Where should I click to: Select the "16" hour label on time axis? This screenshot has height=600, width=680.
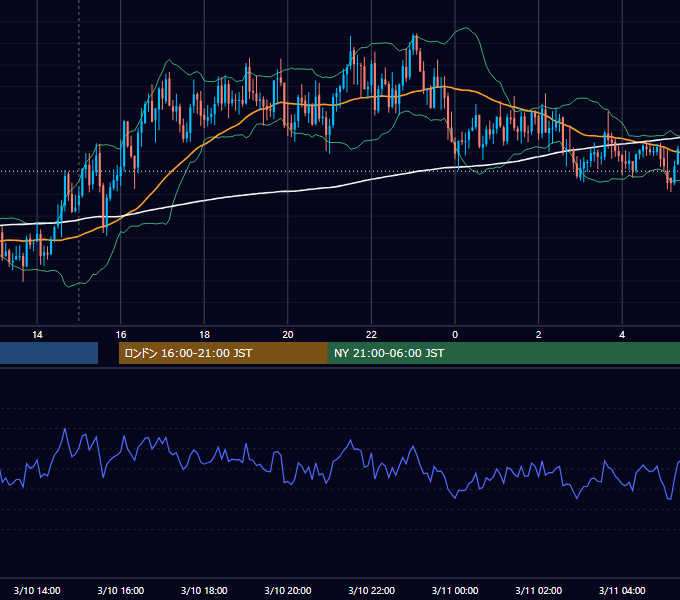click(x=121, y=335)
